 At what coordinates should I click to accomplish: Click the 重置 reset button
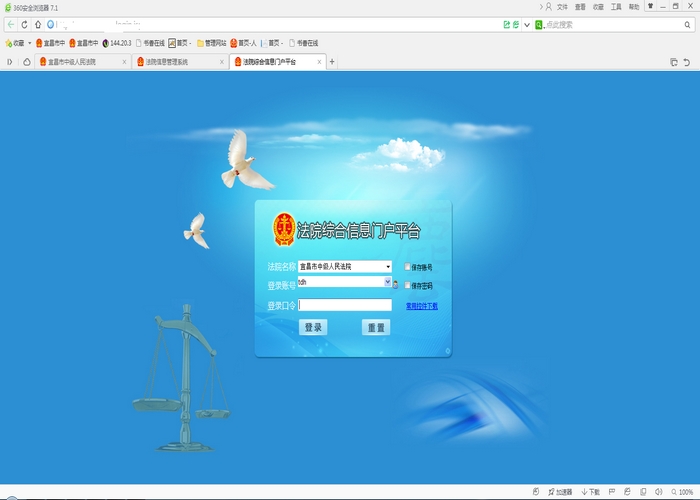coord(376,327)
